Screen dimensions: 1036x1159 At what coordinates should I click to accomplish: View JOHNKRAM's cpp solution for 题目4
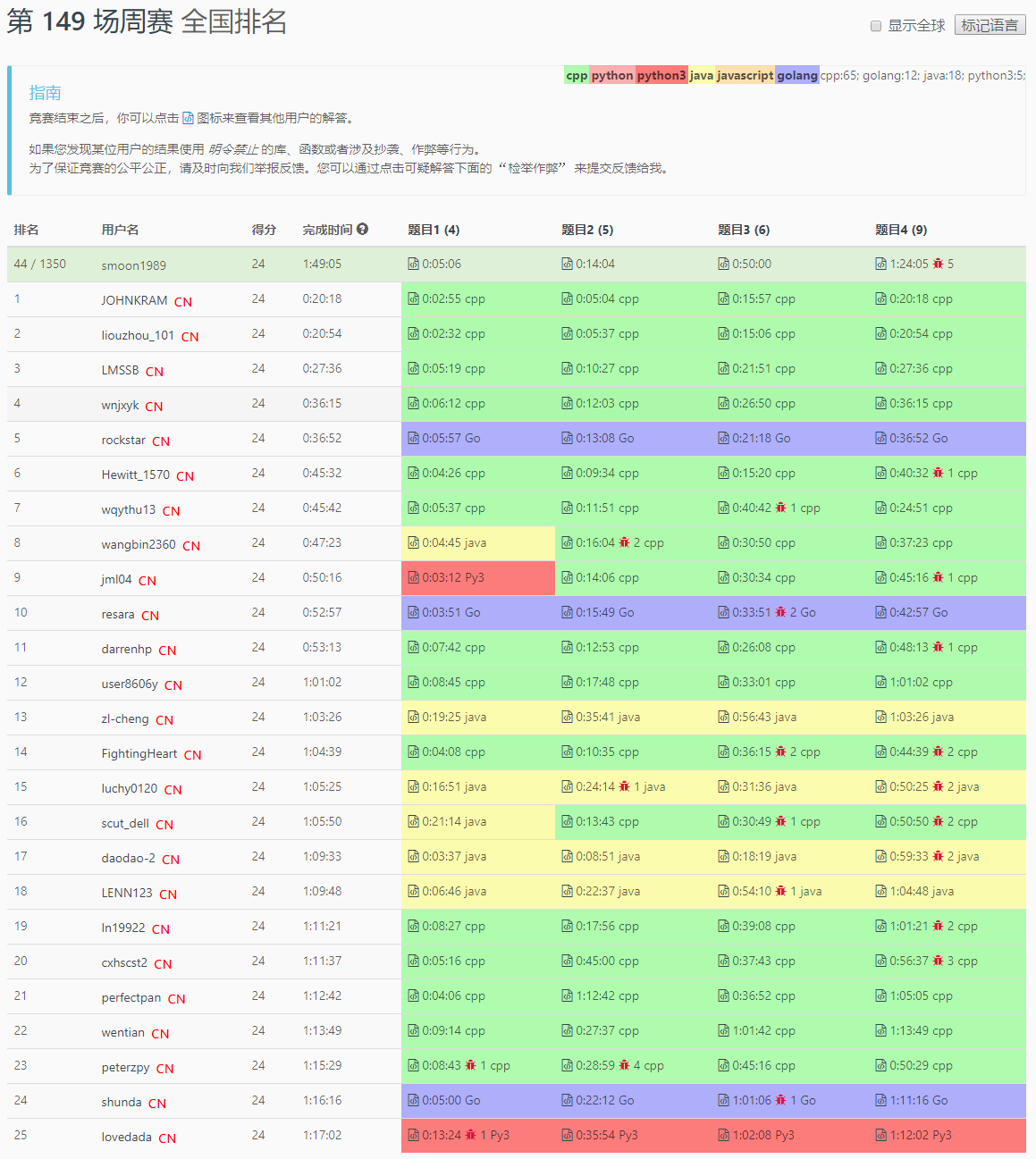(x=880, y=298)
